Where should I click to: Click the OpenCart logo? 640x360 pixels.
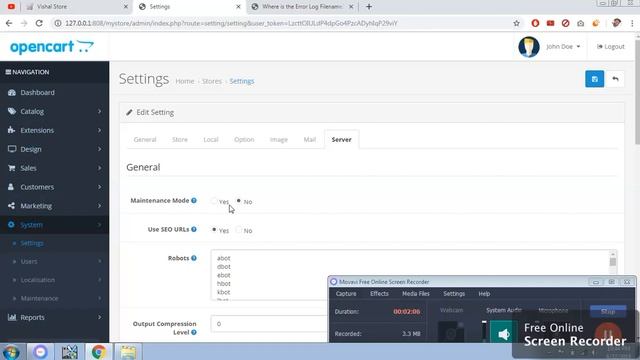(52, 47)
